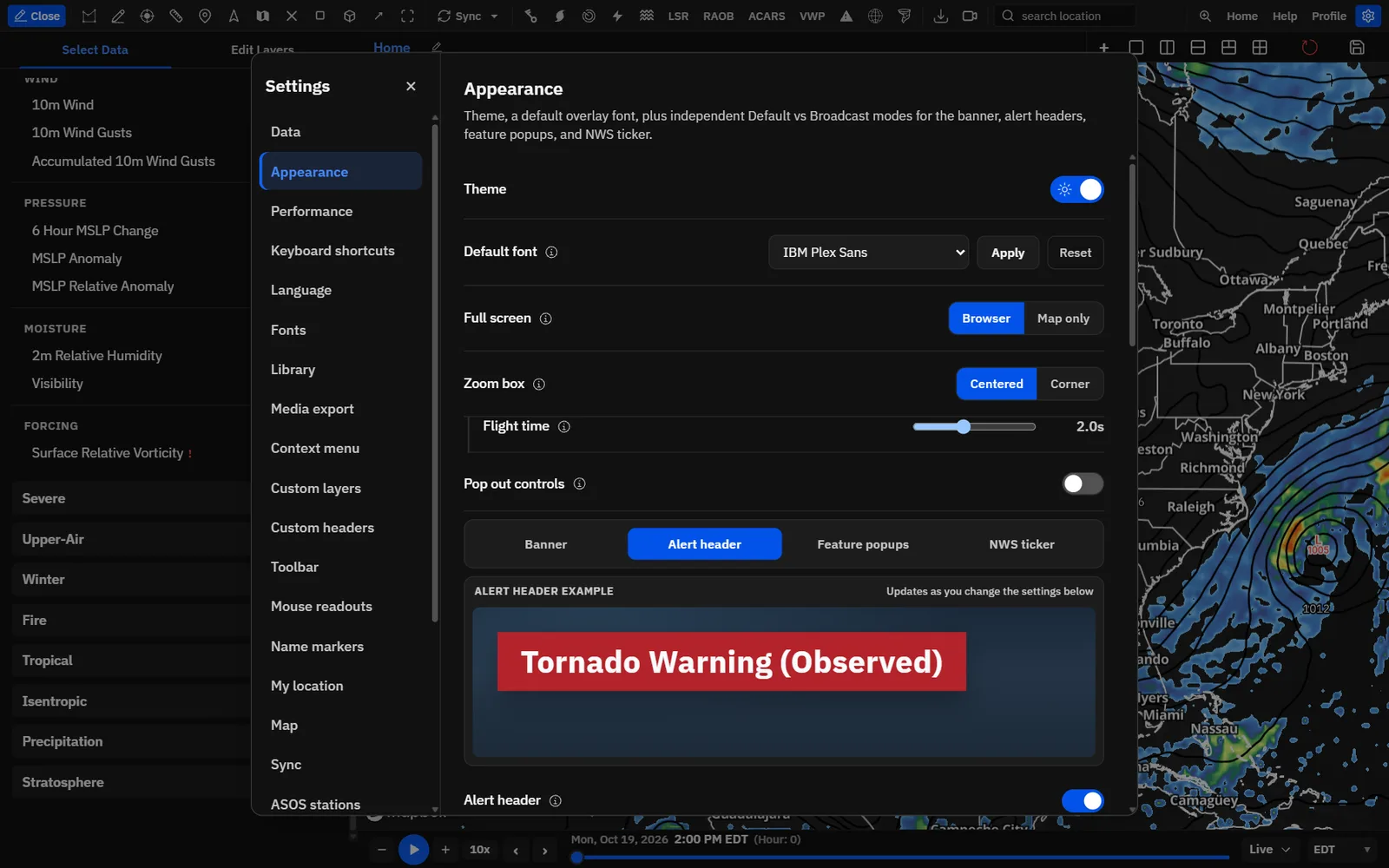Viewport: 1389px width, 868px height.
Task: Select Browser full screen mode
Action: [986, 319]
